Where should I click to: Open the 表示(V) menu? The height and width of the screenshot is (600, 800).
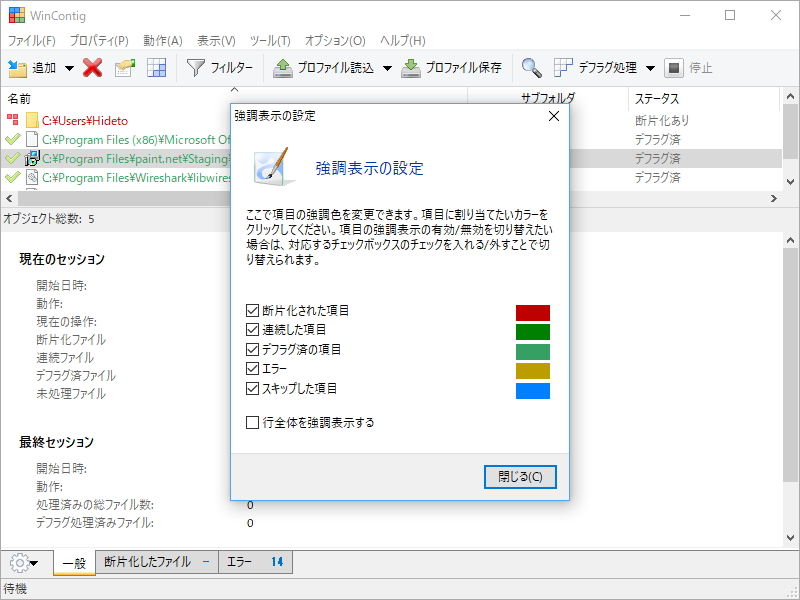[x=216, y=40]
